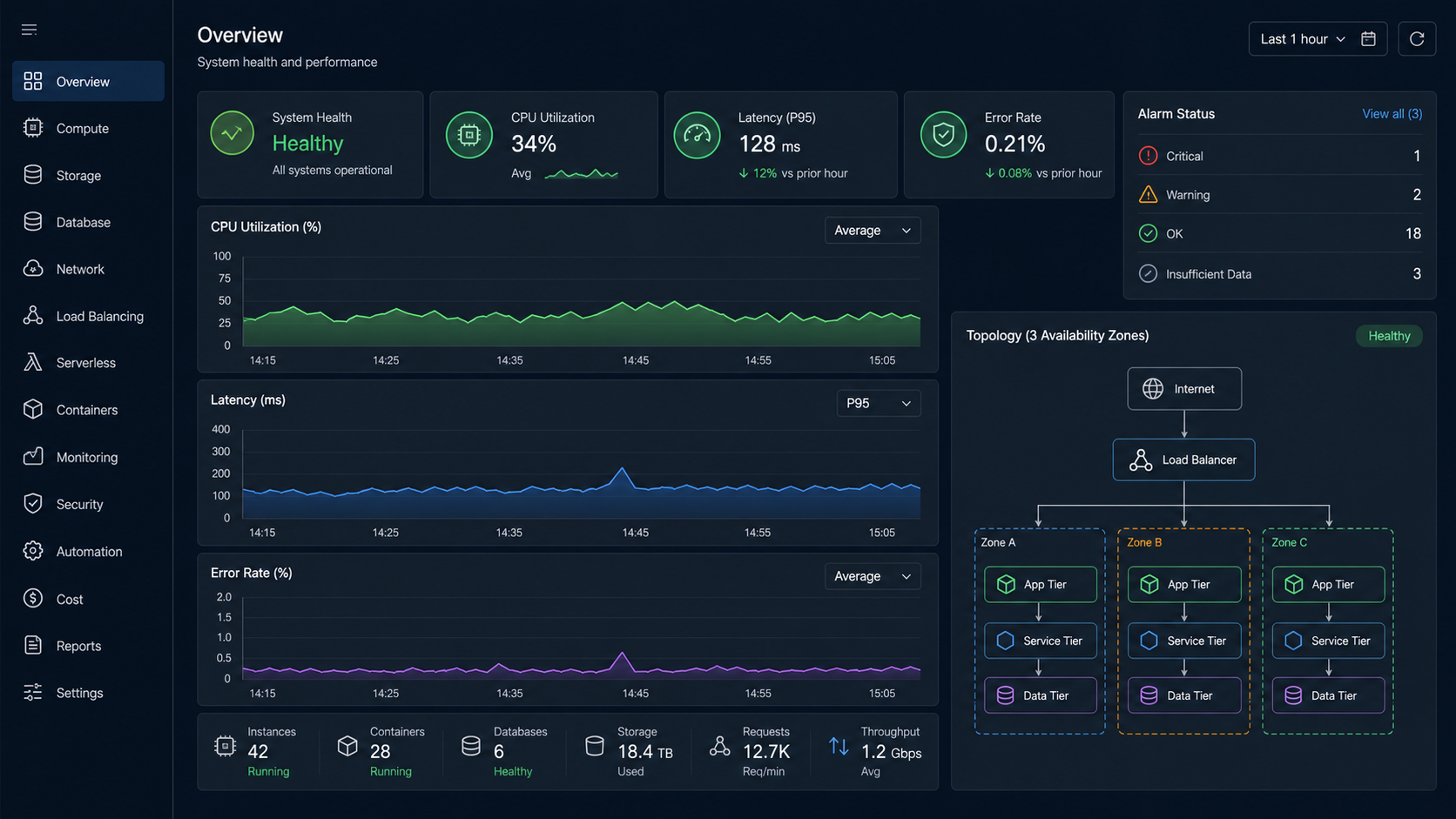
Task: Click the Instances chip icon in bottom bar
Action: point(225,746)
